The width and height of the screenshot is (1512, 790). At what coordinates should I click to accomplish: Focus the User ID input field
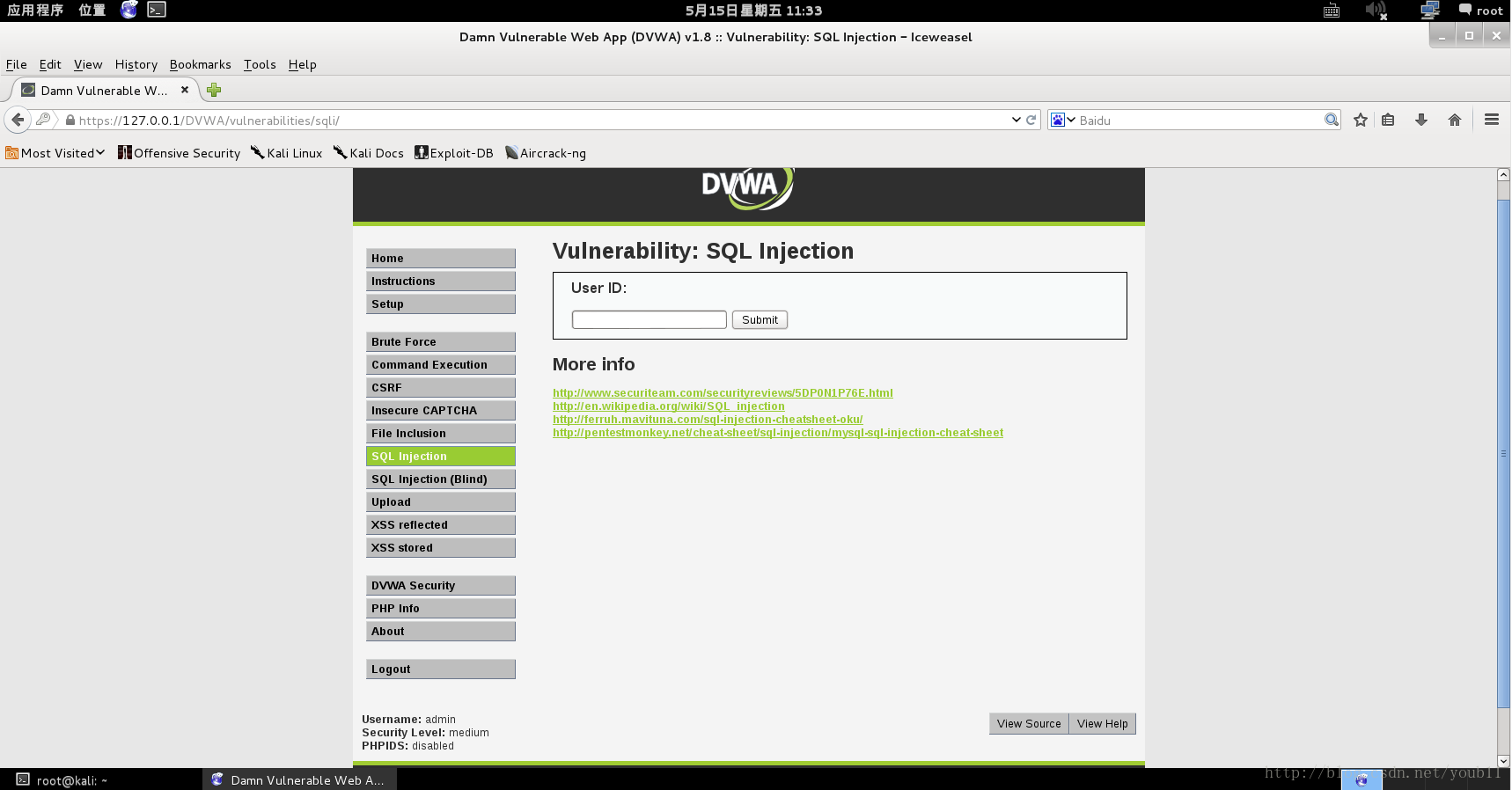(x=650, y=319)
